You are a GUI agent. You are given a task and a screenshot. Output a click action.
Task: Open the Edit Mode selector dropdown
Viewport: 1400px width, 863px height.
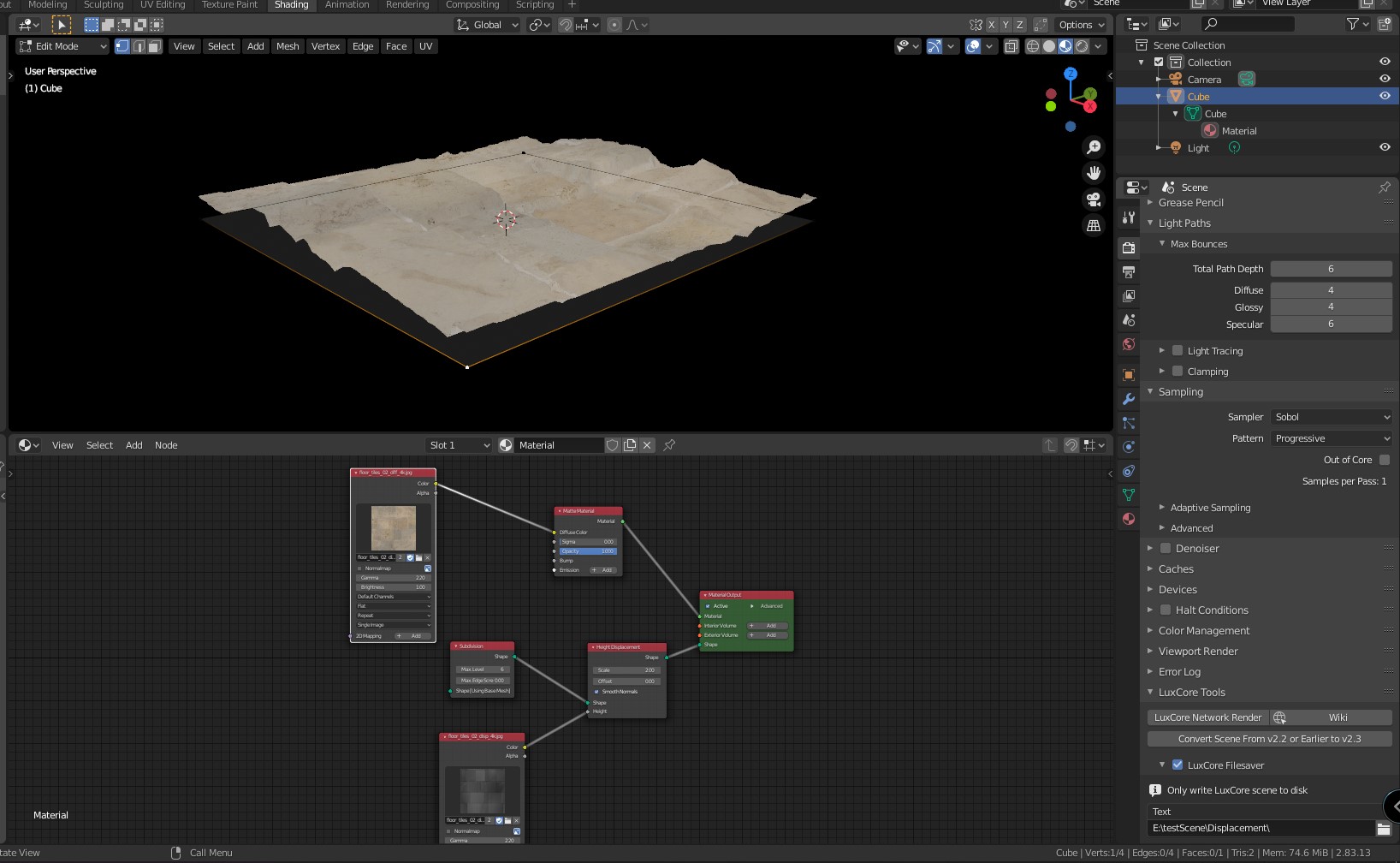pos(63,46)
